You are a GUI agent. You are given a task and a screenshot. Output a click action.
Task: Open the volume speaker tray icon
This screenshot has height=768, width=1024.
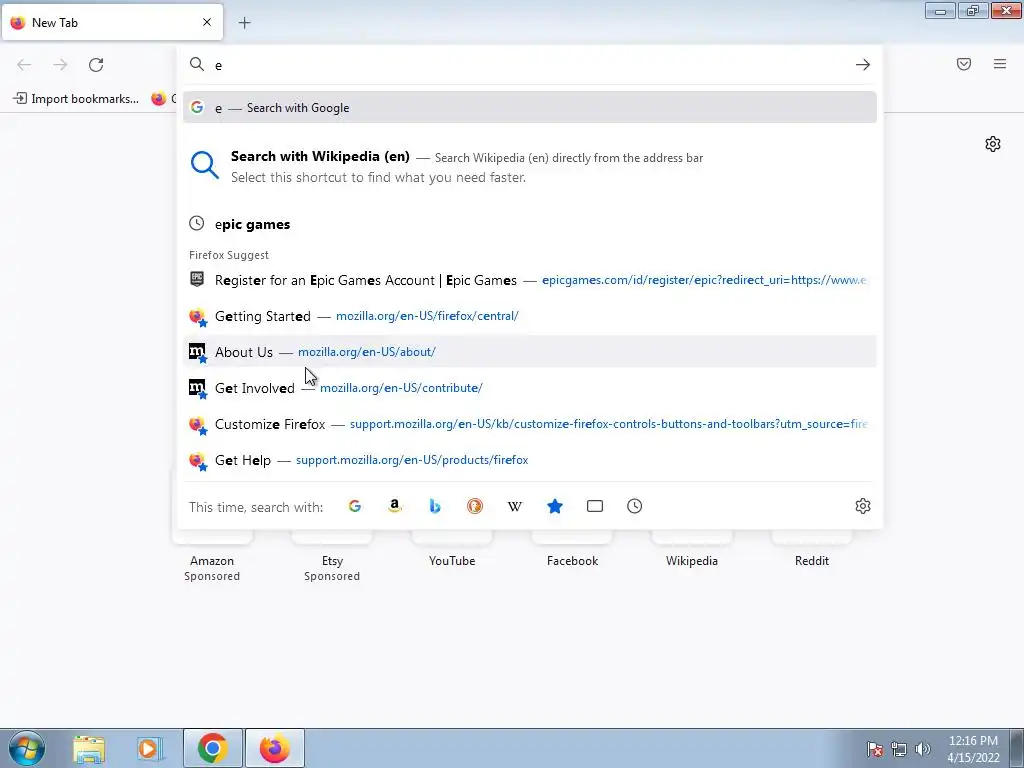click(x=923, y=749)
